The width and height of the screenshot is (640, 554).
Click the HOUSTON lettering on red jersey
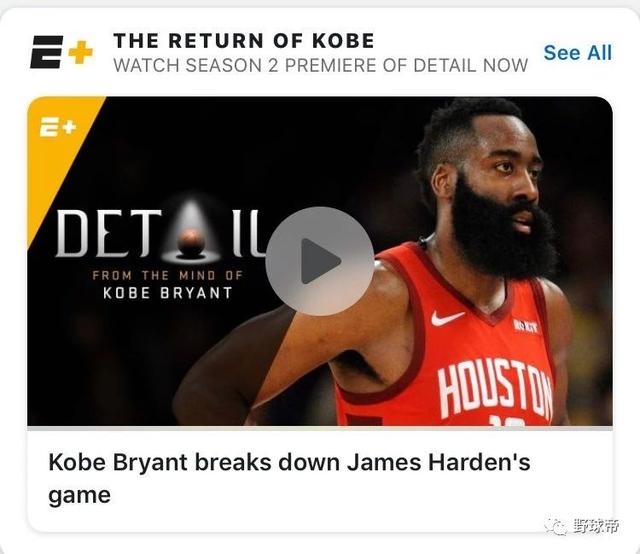coord(495,389)
